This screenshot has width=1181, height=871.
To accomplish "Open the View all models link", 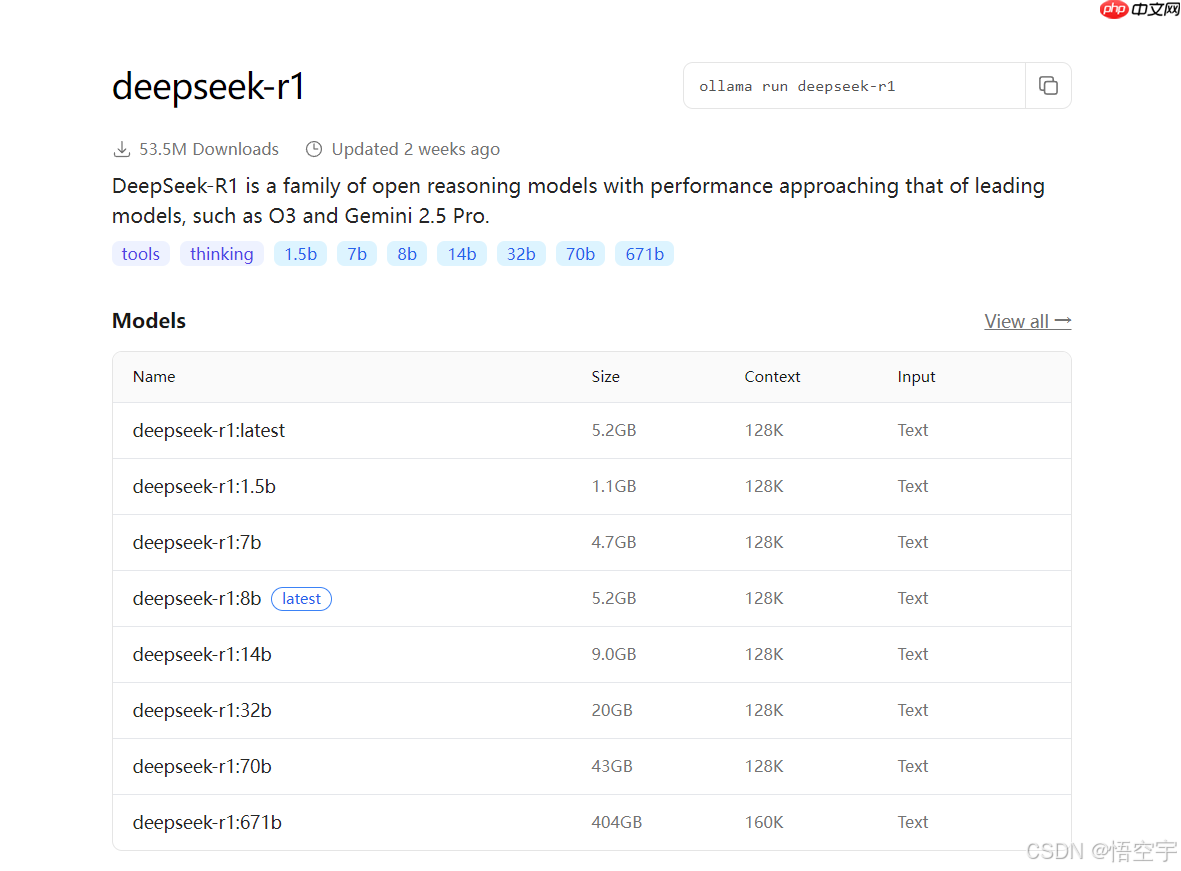I will click(1027, 321).
